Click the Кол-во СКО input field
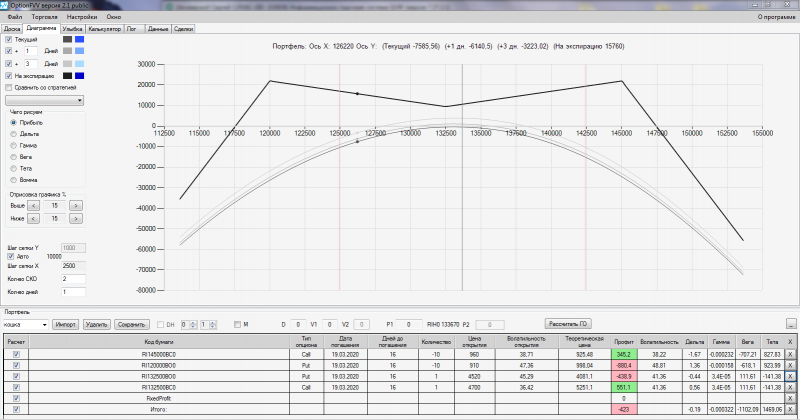800x420 pixels. click(x=73, y=279)
